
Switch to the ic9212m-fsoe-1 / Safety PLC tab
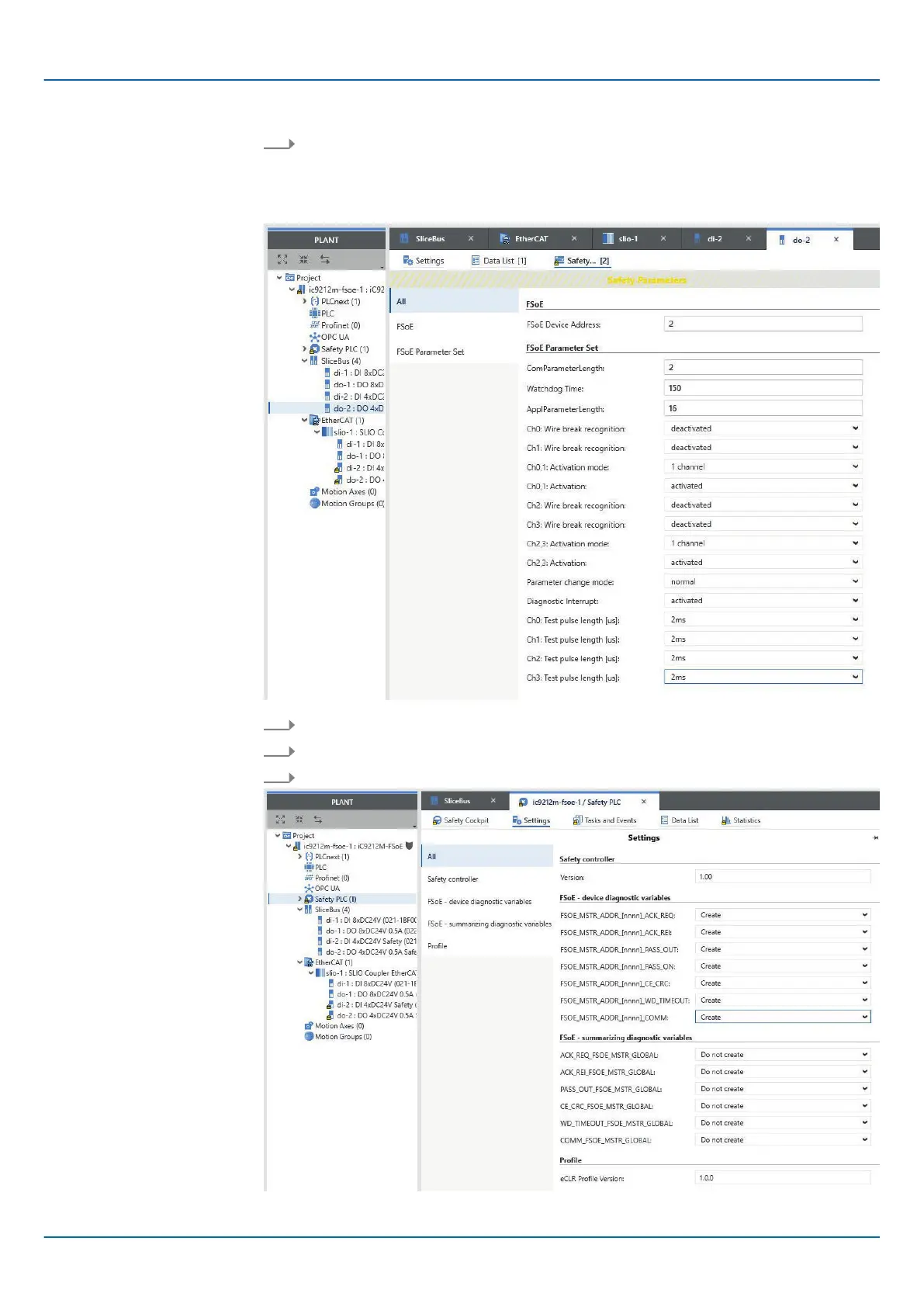(576, 802)
